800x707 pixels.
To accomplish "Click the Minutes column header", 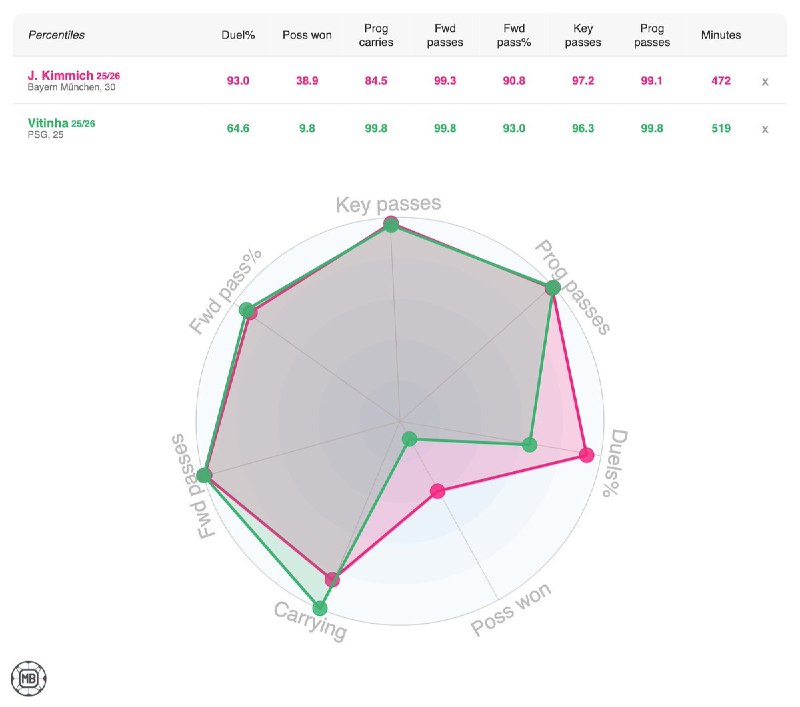I will [721, 35].
